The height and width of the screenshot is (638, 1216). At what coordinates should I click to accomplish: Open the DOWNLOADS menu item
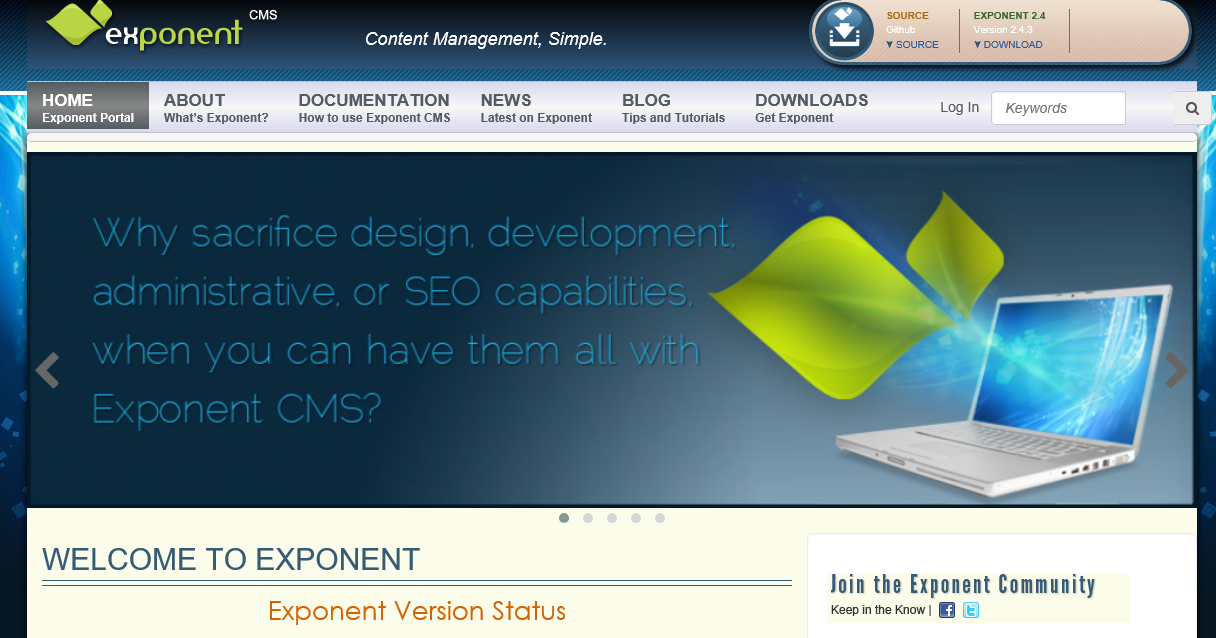[811, 107]
